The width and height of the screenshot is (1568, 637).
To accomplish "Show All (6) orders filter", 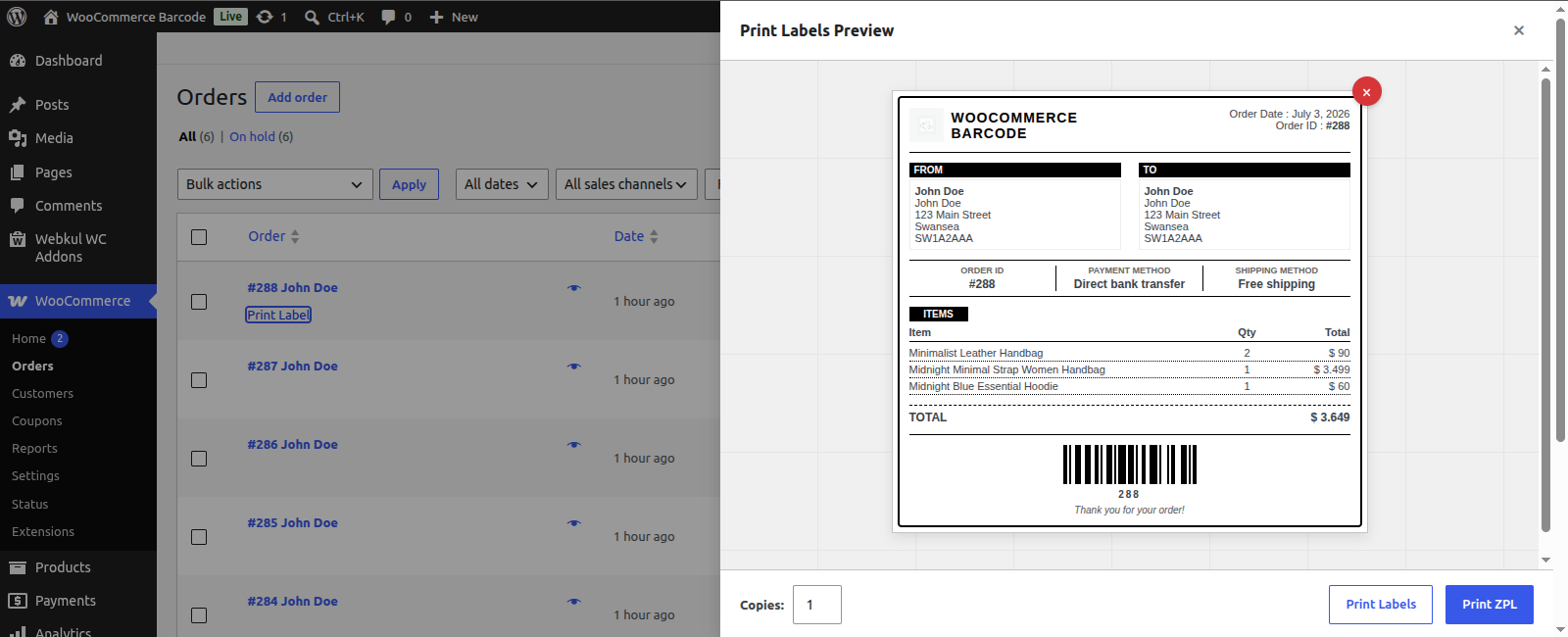I will [196, 136].
